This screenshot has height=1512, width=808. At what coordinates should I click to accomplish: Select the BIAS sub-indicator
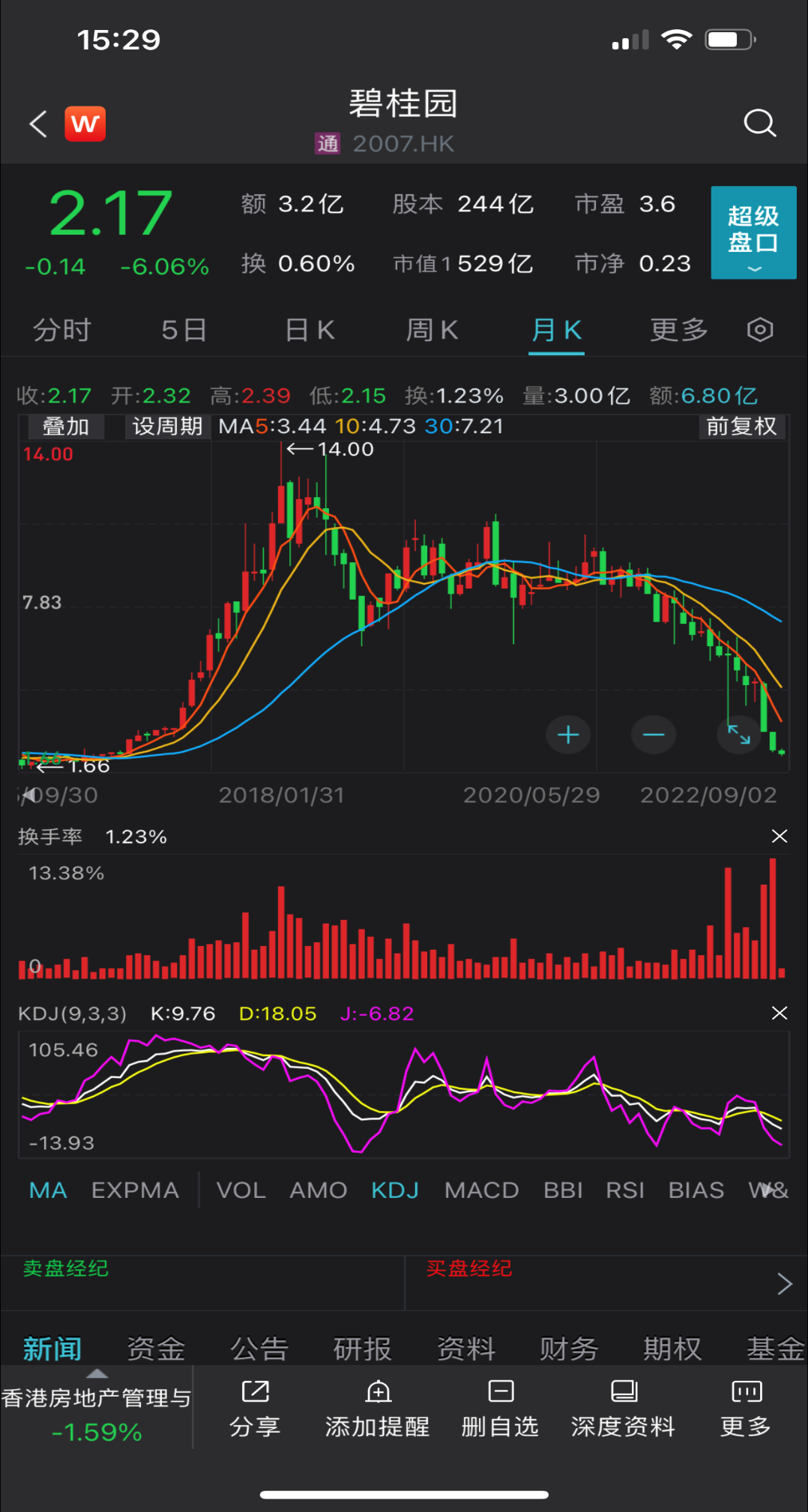point(696,1190)
